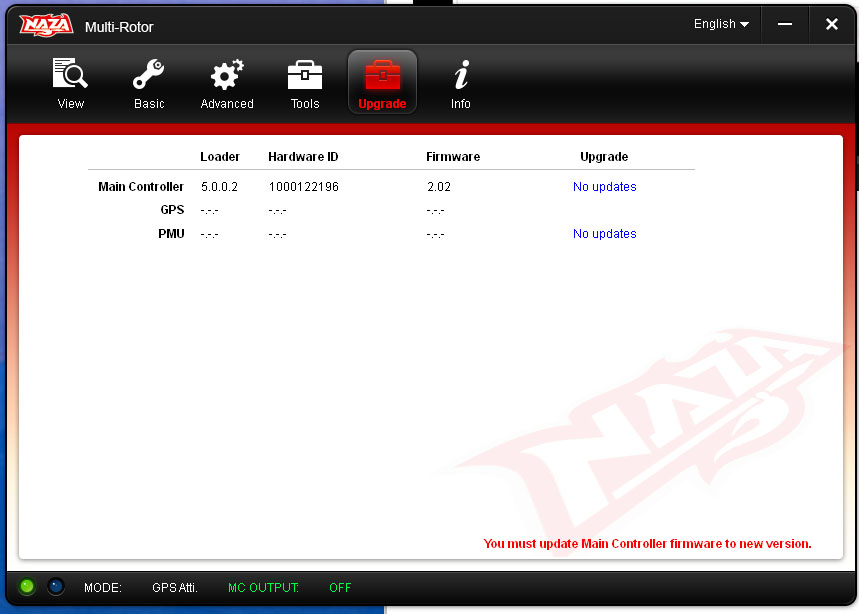Viewport: 859px width, 614px height.
Task: Open the Info page icon
Action: pyautogui.click(x=460, y=75)
